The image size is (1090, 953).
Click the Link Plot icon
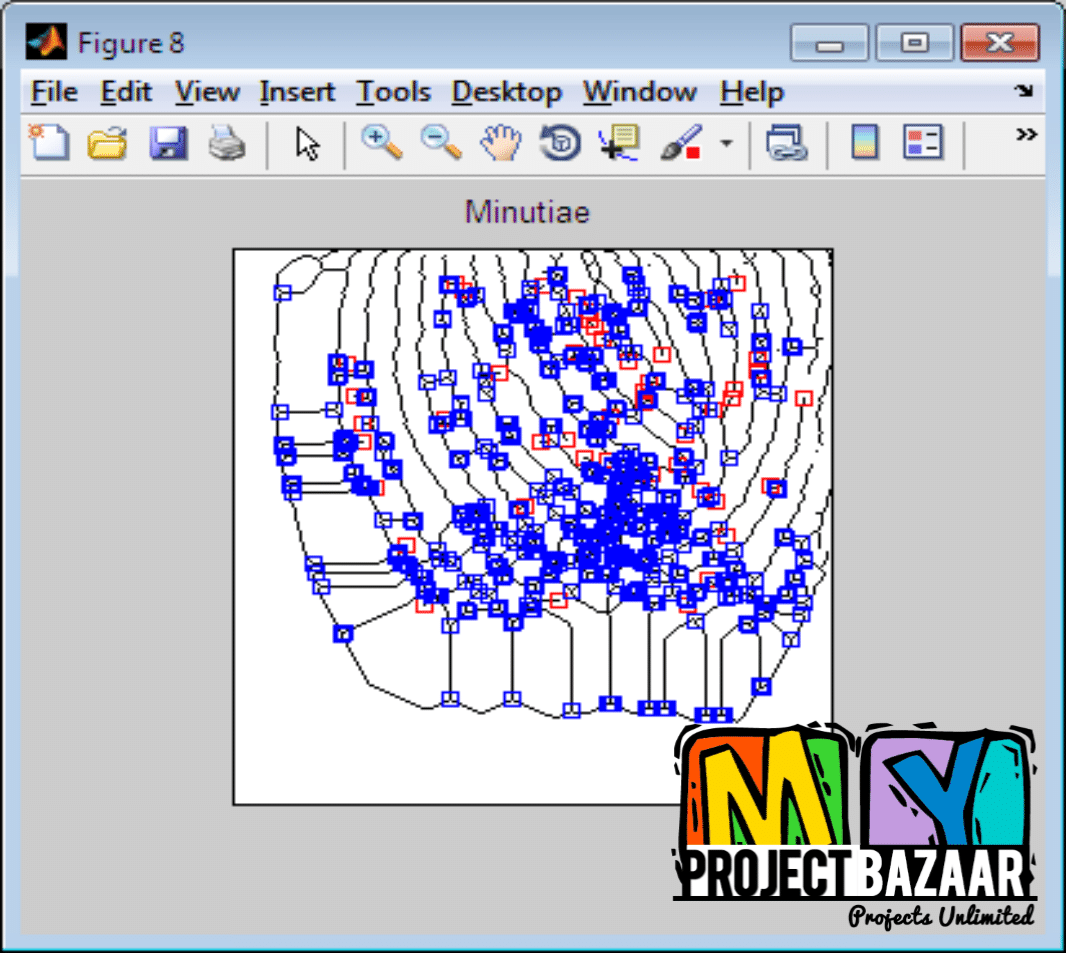786,143
